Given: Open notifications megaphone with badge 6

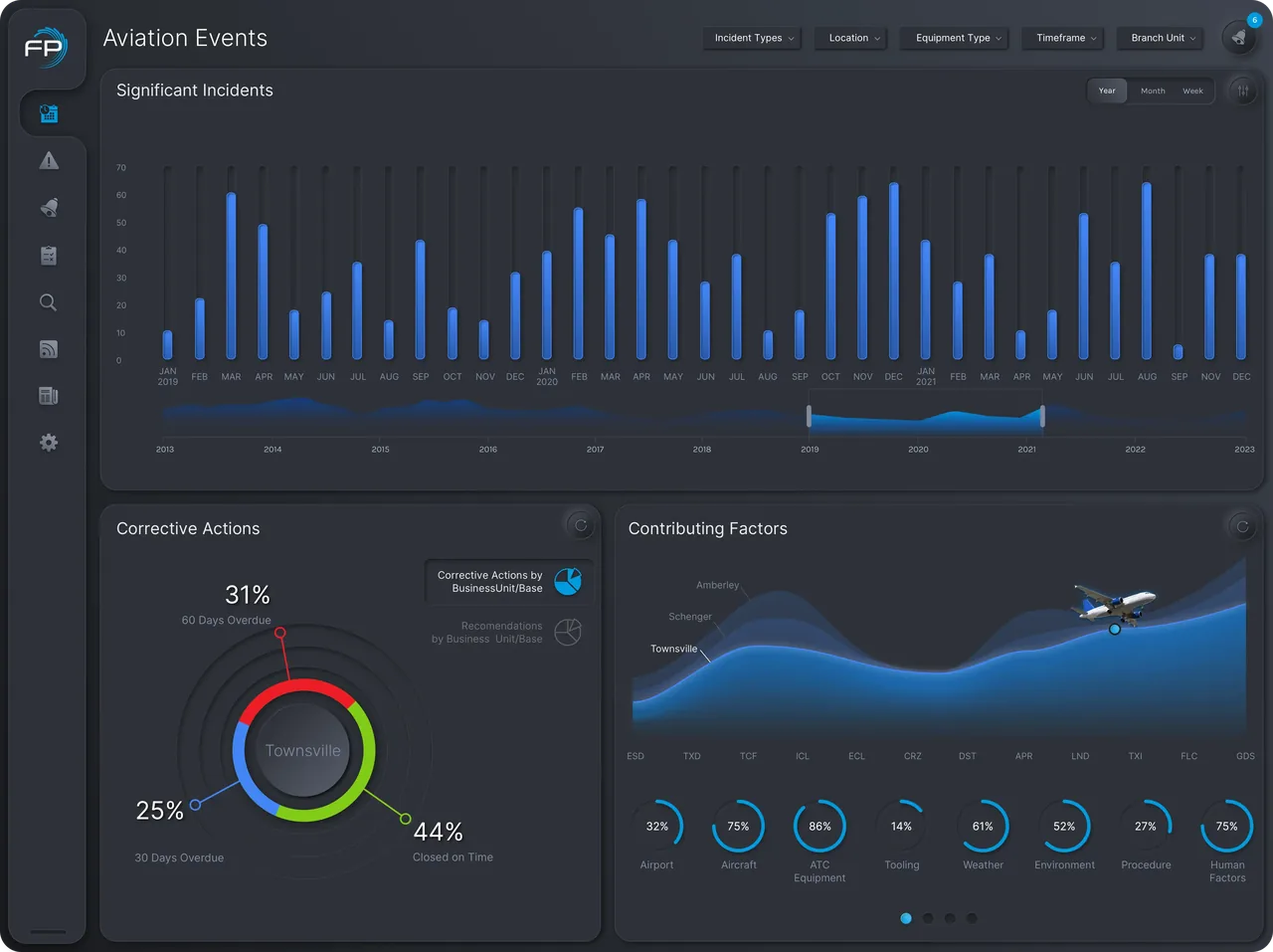Looking at the screenshot, I should click(x=1240, y=38).
